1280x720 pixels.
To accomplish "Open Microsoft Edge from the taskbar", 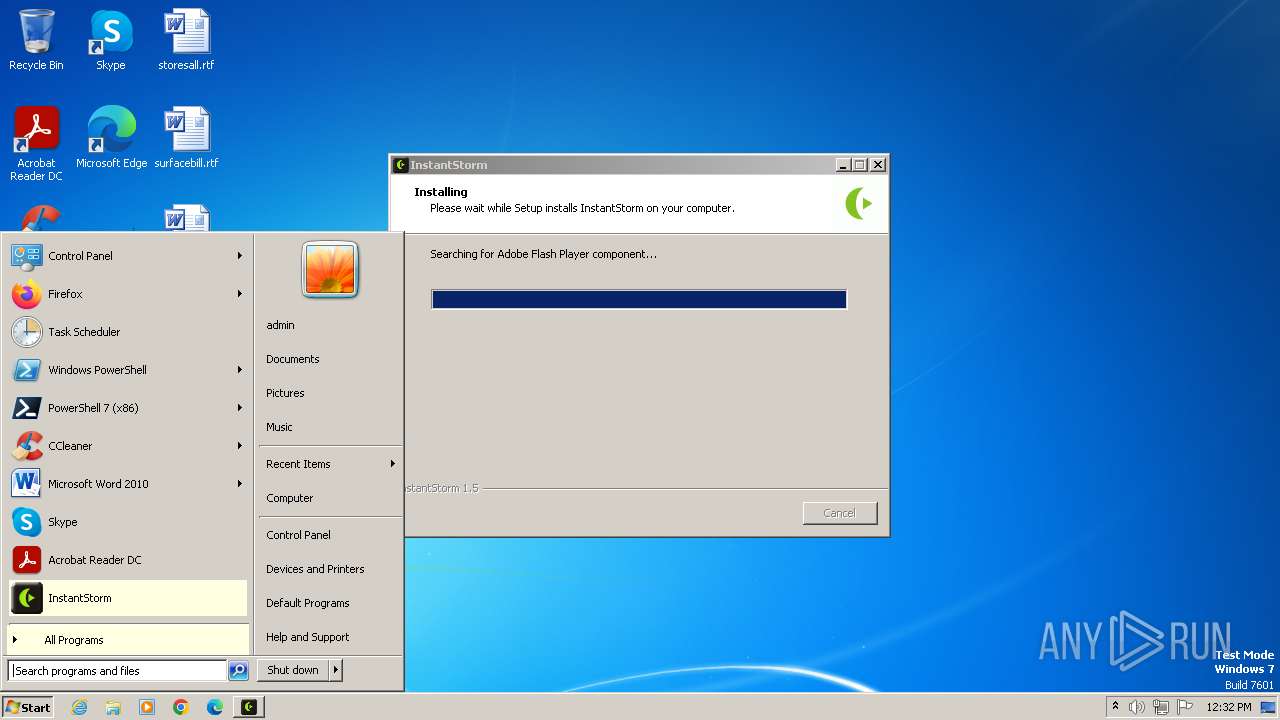I will click(x=215, y=707).
